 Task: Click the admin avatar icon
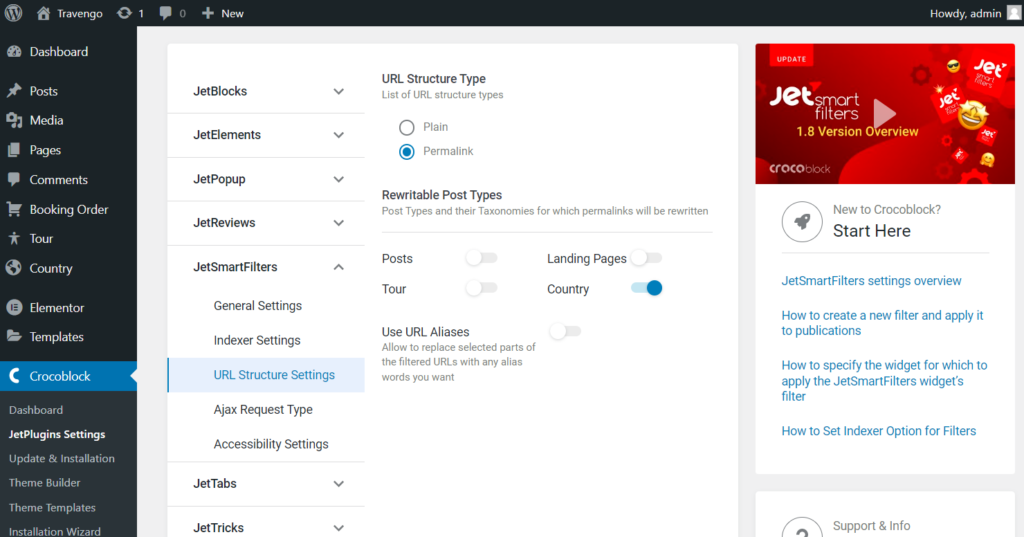(x=1014, y=13)
